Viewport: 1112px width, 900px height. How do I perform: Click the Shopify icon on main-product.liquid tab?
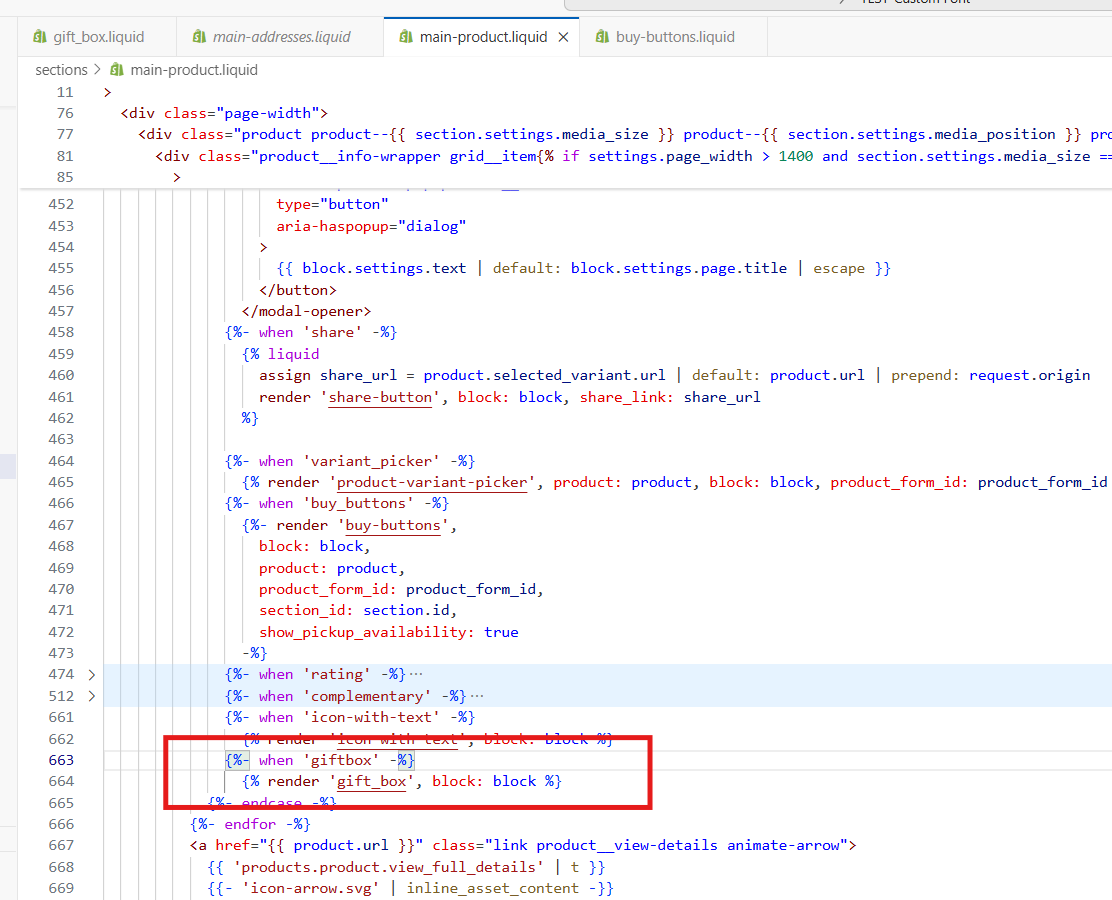[405, 37]
